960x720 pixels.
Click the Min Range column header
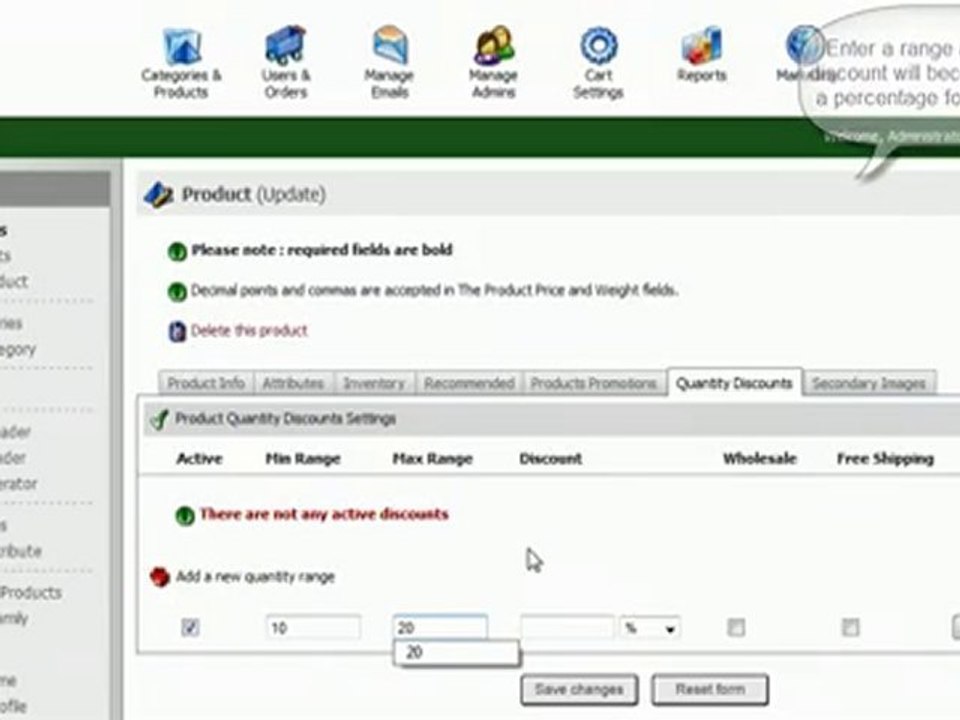303,459
